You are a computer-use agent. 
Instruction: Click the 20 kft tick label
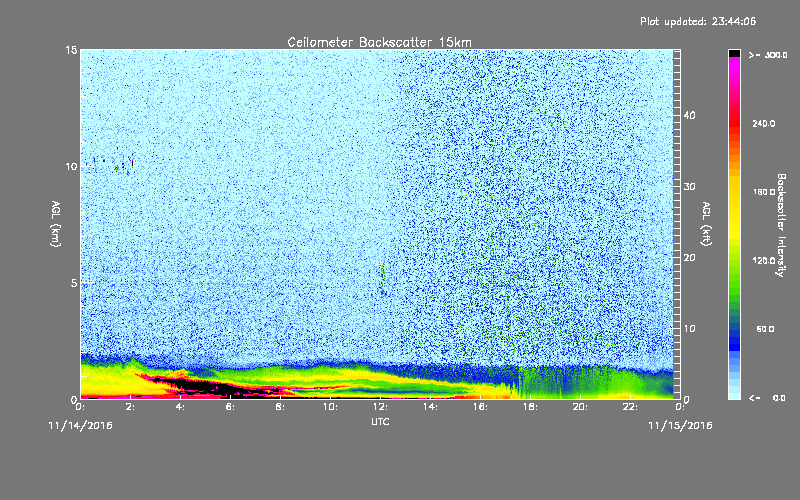coord(689,258)
